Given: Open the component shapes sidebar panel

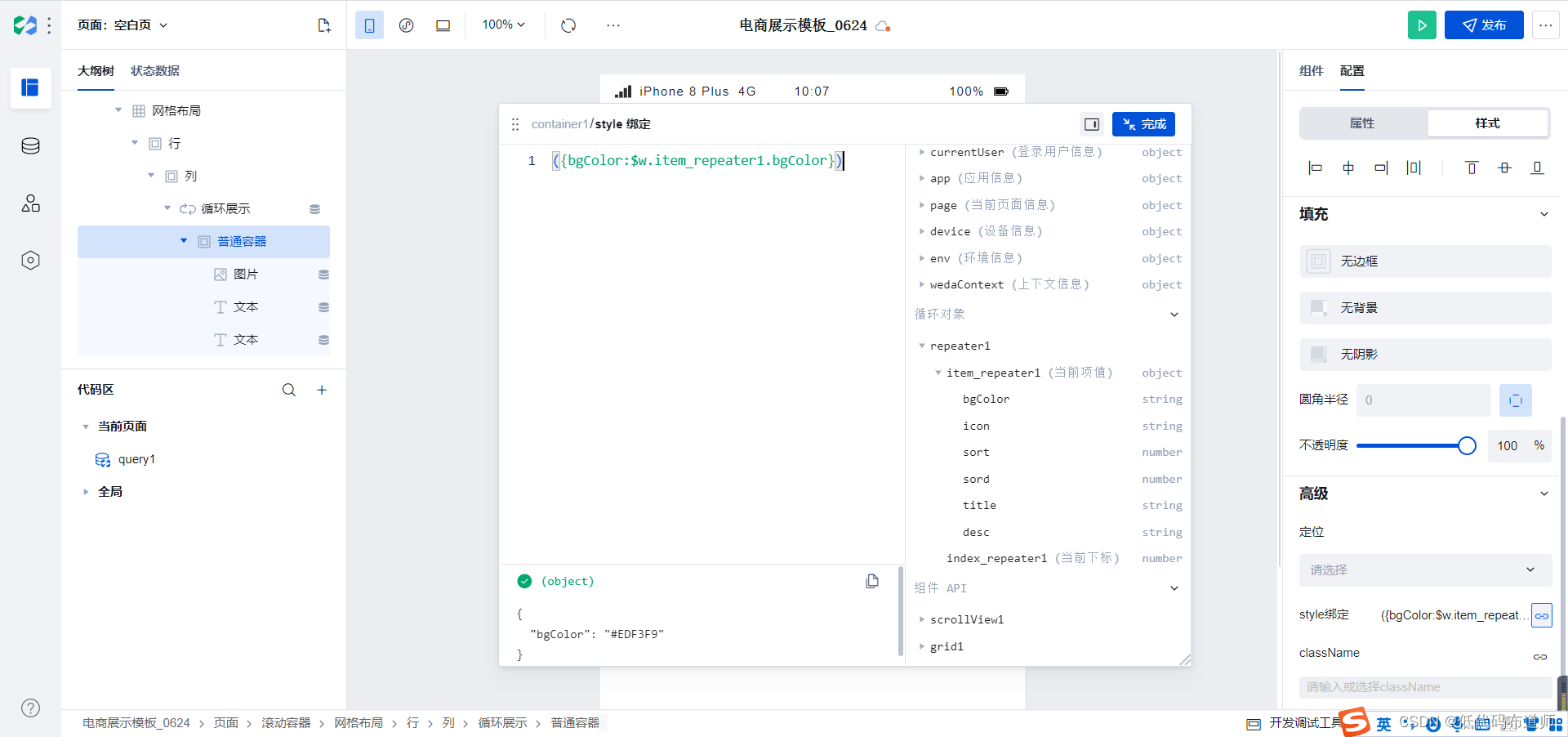Looking at the screenshot, I should point(30,203).
